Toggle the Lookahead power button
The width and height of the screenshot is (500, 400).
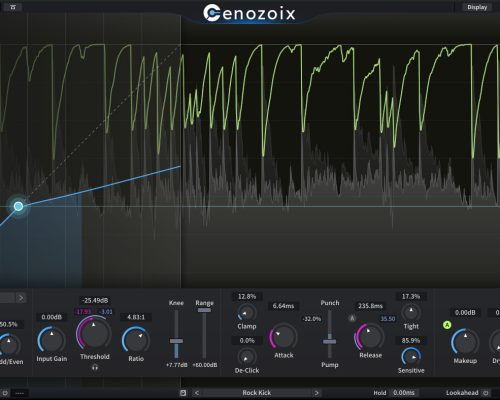pyautogui.click(x=486, y=393)
